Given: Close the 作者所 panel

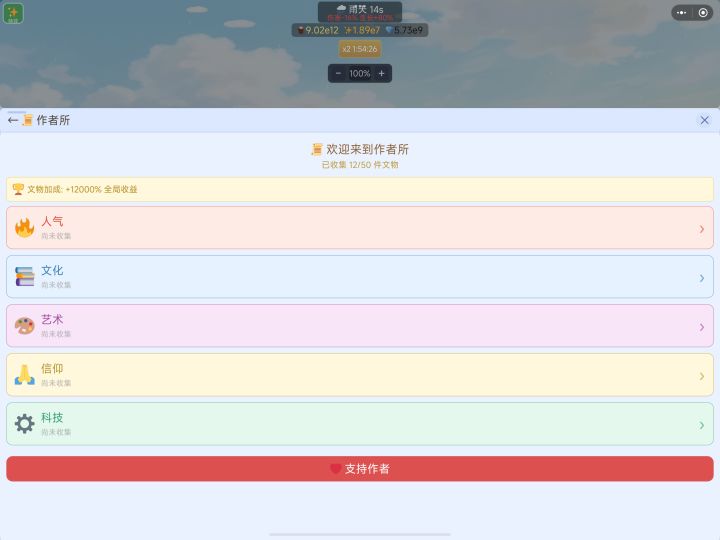Looking at the screenshot, I should tap(704, 120).
